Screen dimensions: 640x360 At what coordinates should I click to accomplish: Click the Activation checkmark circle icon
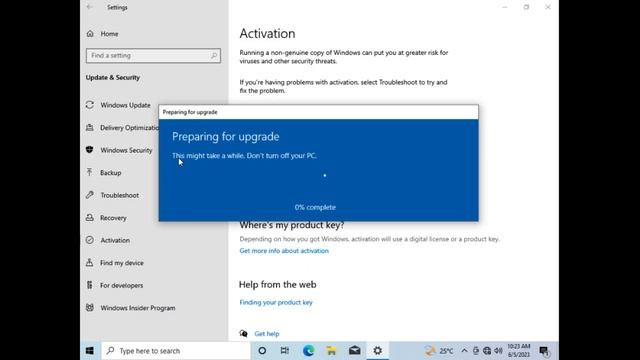click(x=90, y=240)
